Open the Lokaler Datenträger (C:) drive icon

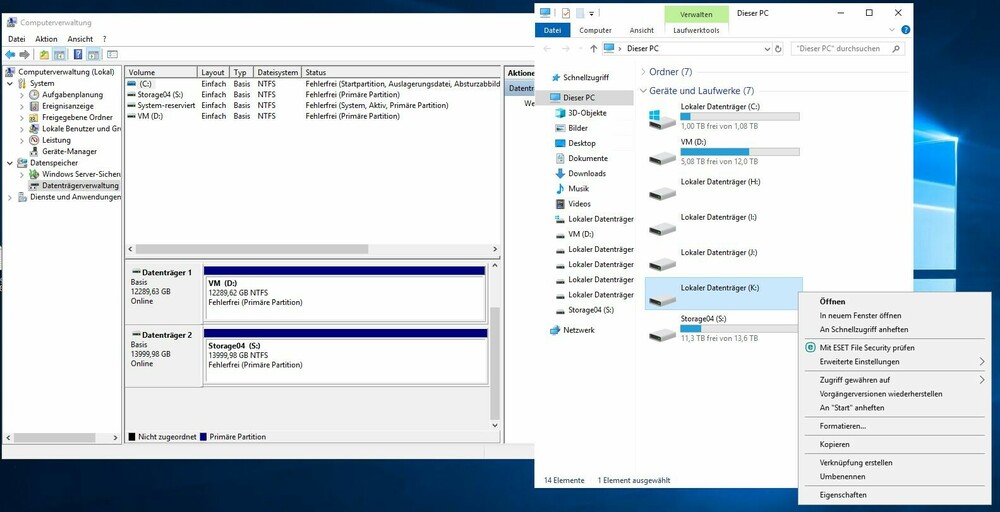point(661,120)
